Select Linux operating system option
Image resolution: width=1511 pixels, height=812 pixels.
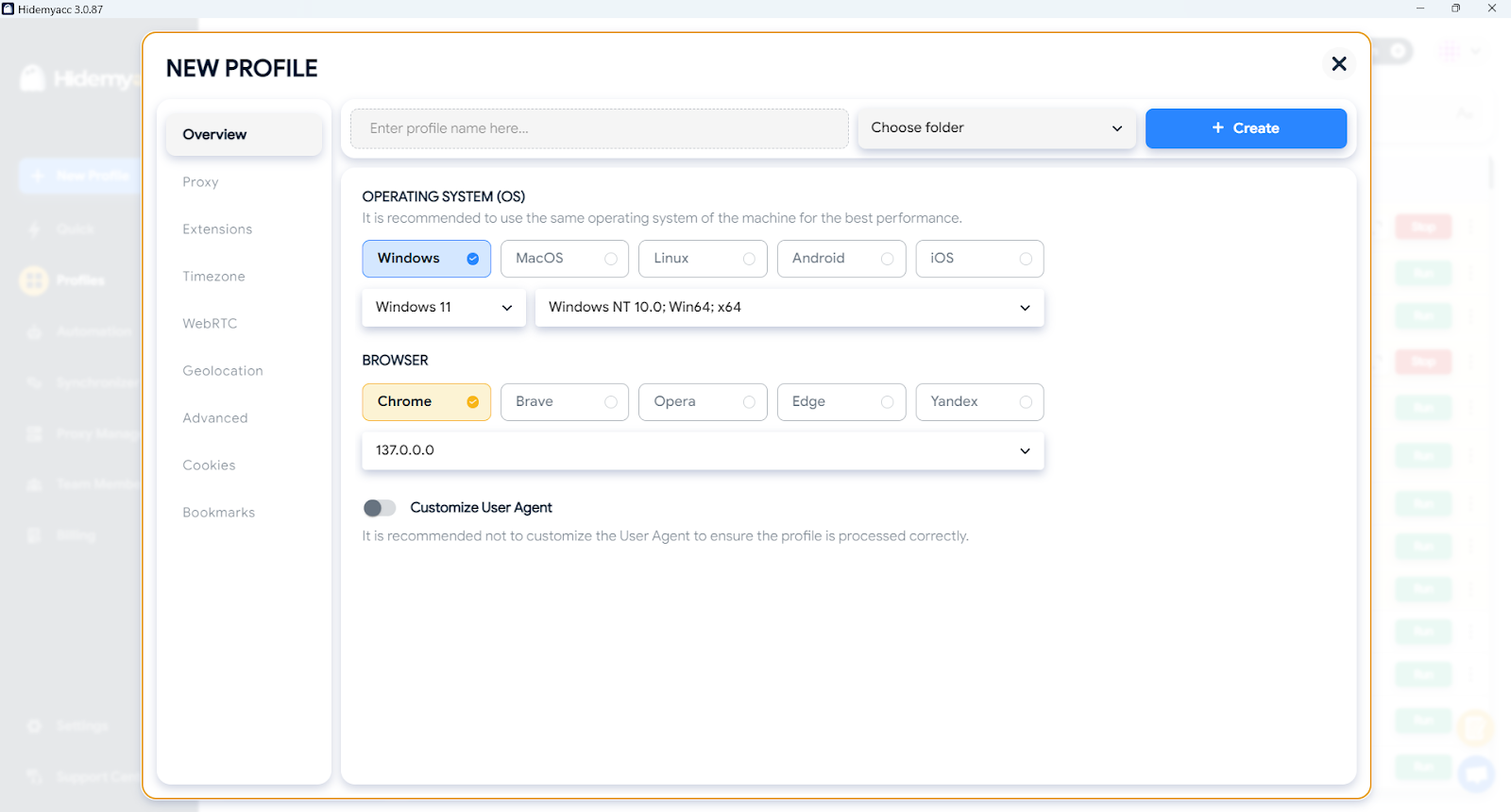pyautogui.click(x=702, y=259)
